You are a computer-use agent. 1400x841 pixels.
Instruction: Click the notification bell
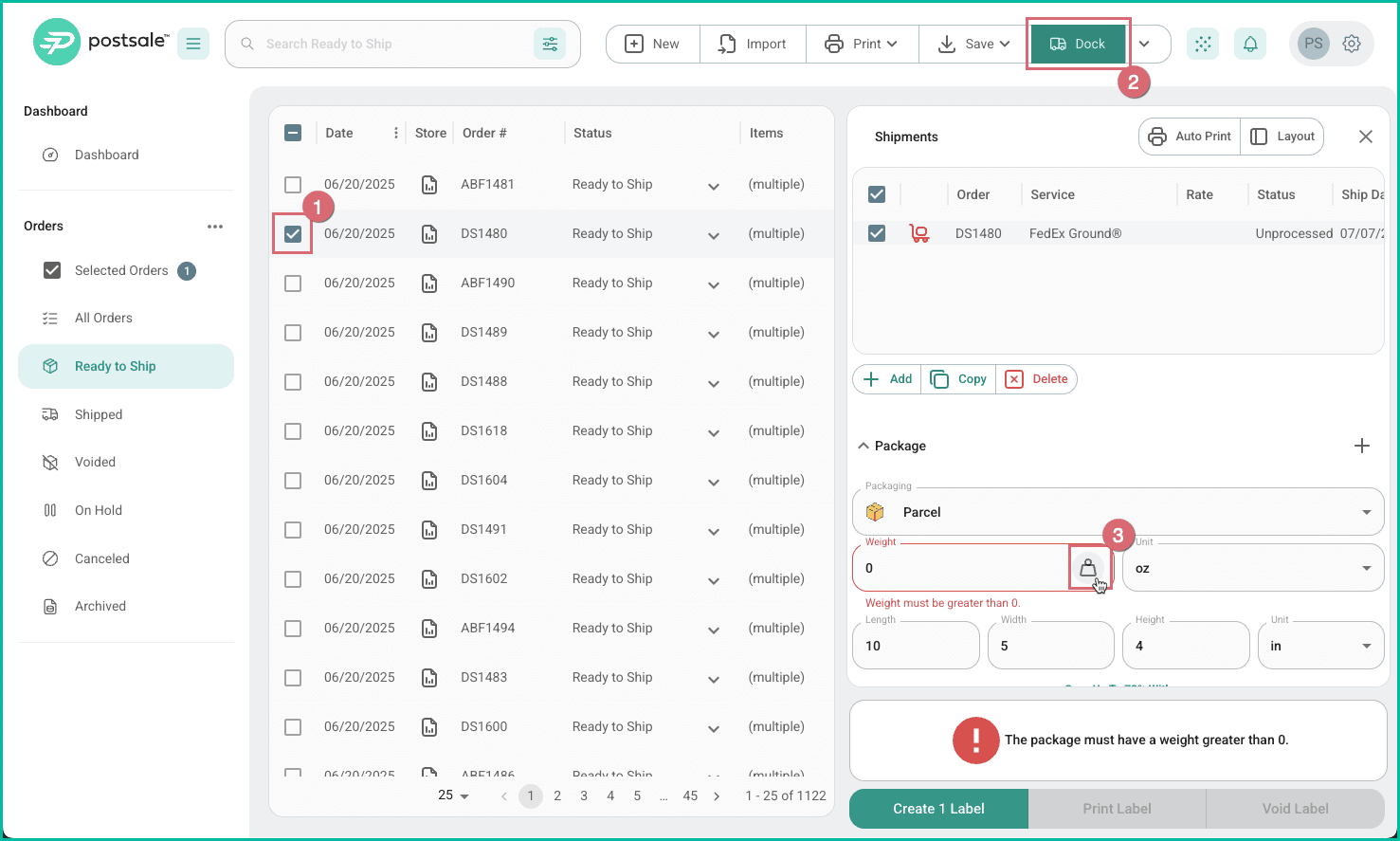point(1249,43)
